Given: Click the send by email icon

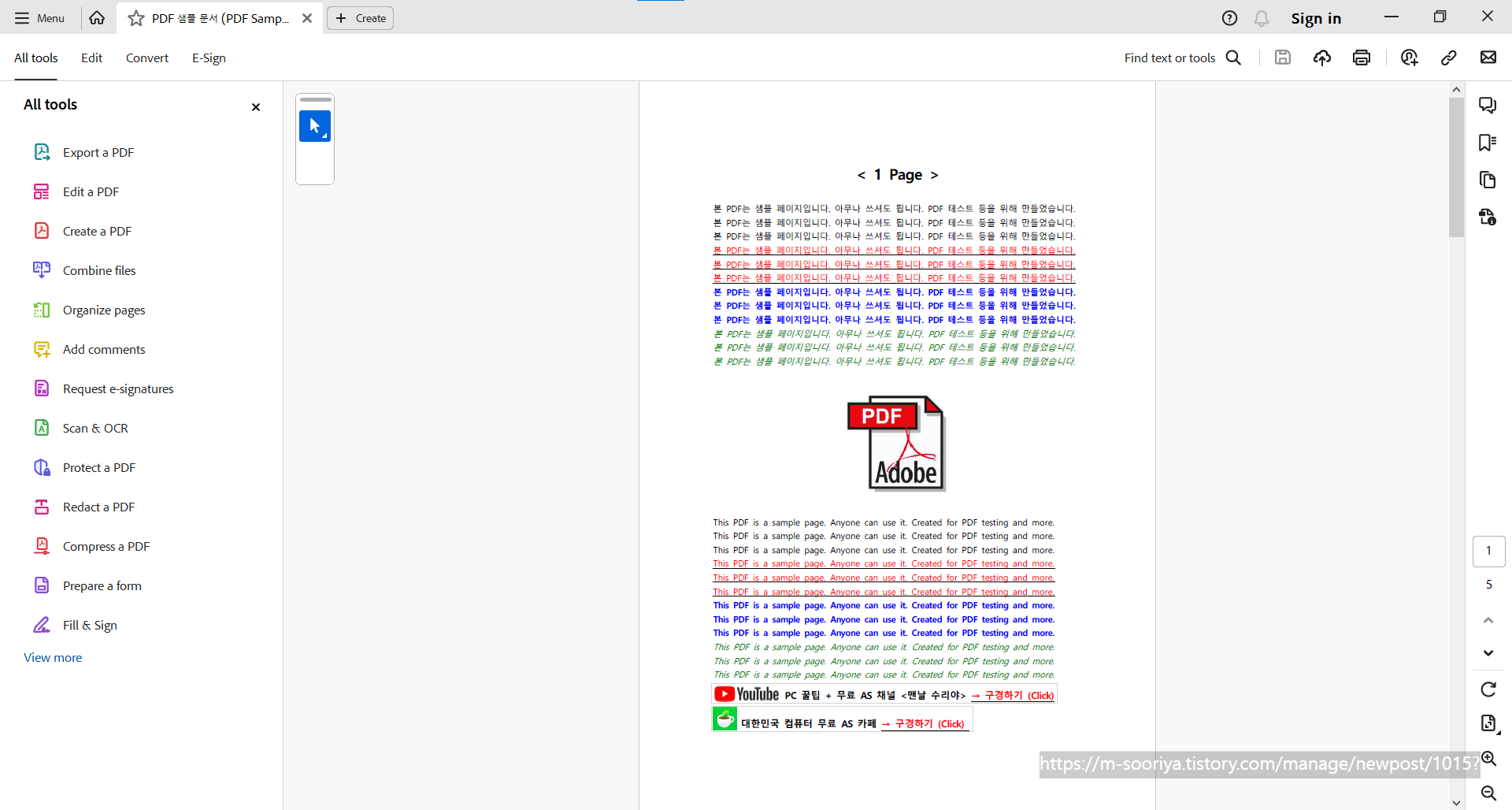Looking at the screenshot, I should 1488,58.
